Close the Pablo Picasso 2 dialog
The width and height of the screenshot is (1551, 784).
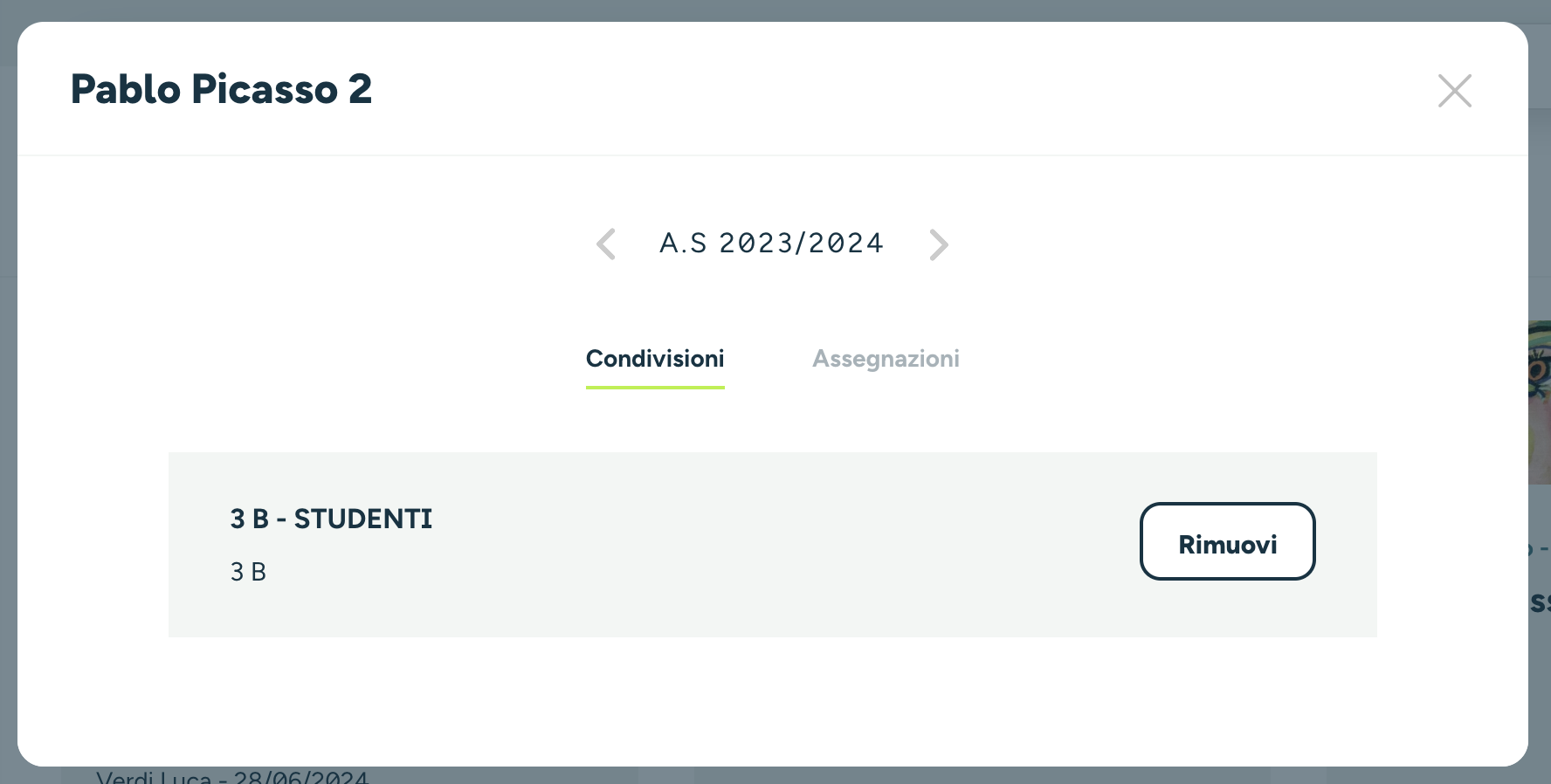point(1455,91)
